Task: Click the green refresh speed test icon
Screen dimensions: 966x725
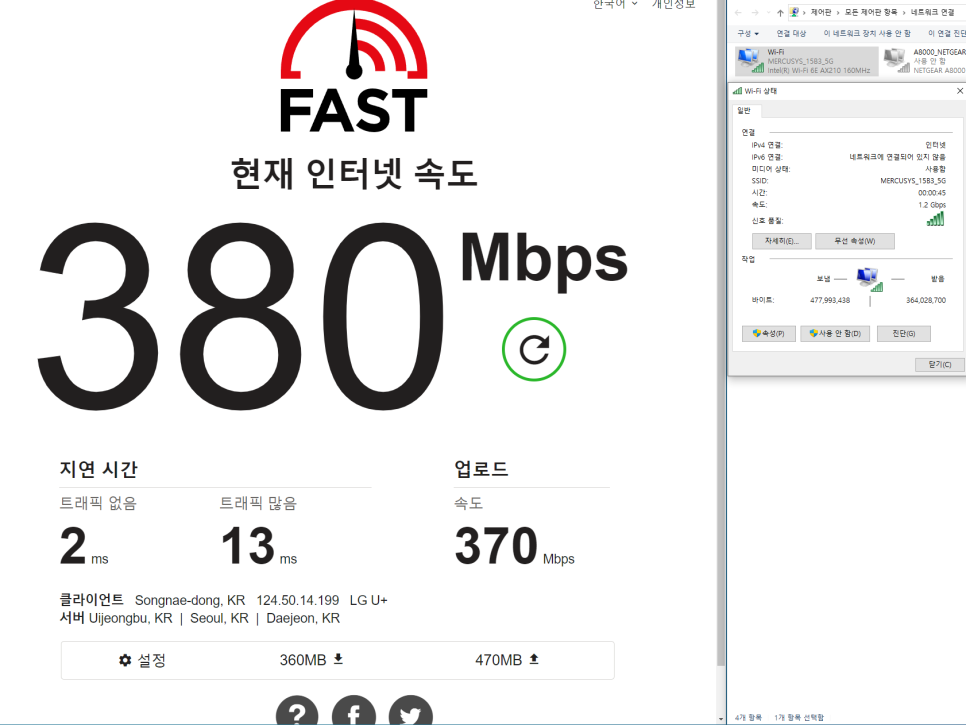Action: pos(534,349)
